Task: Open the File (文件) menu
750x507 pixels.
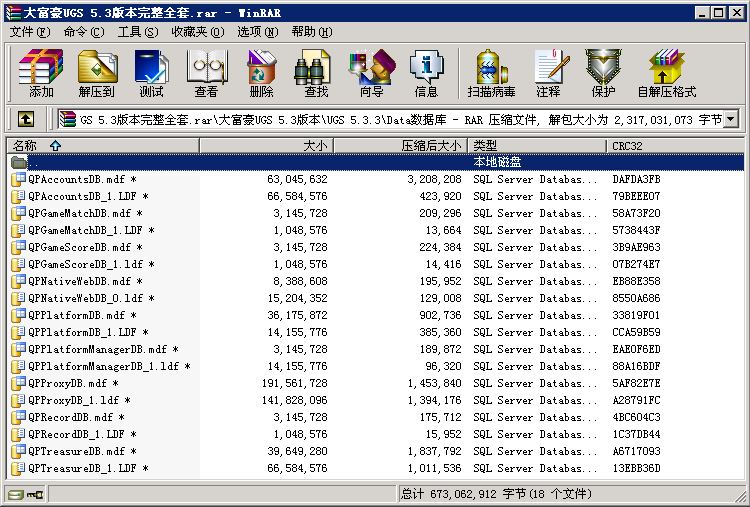Action: [x=29, y=32]
